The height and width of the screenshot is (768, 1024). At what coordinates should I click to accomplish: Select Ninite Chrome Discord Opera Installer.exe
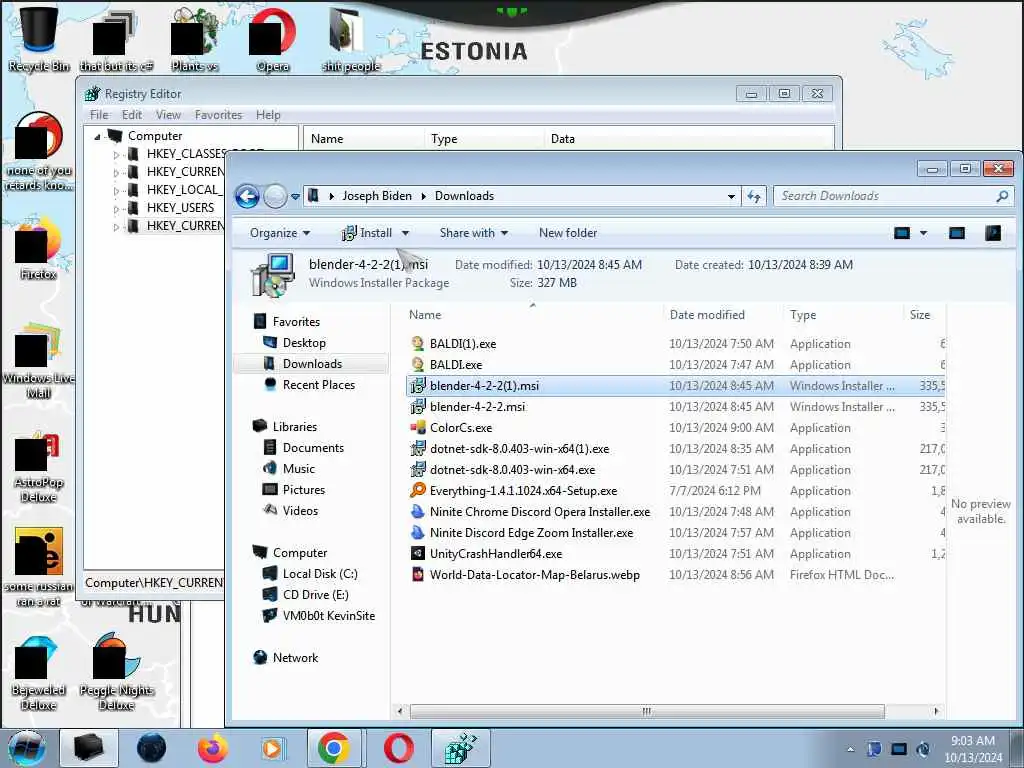pos(539,512)
